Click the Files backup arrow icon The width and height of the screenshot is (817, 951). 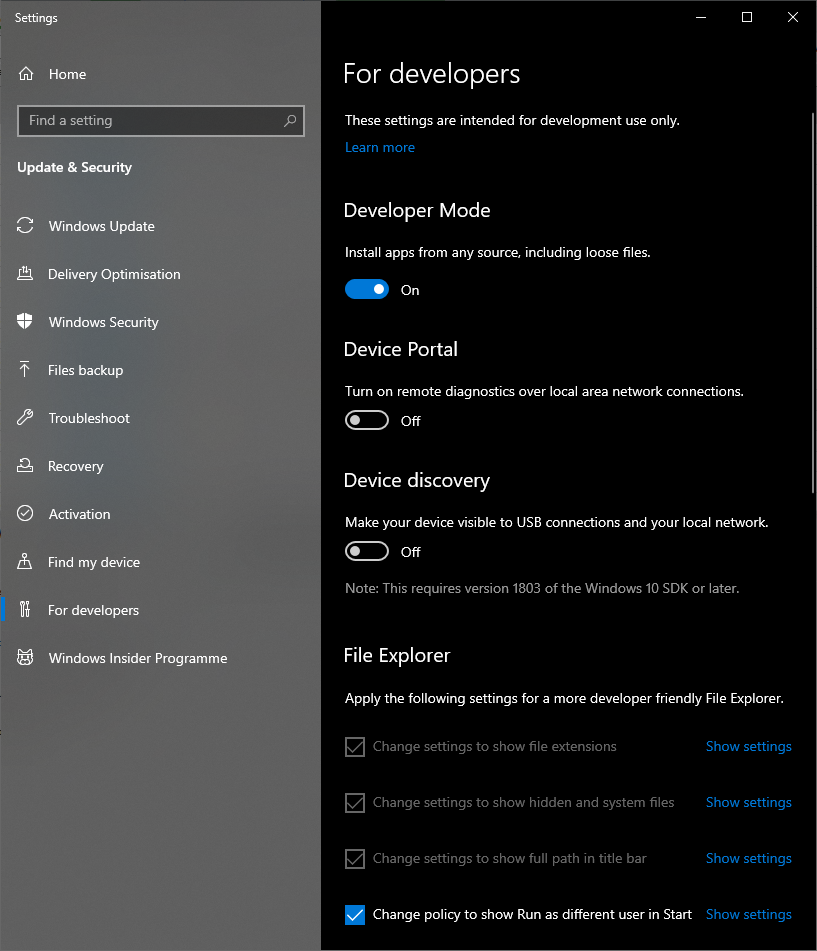click(x=25, y=369)
